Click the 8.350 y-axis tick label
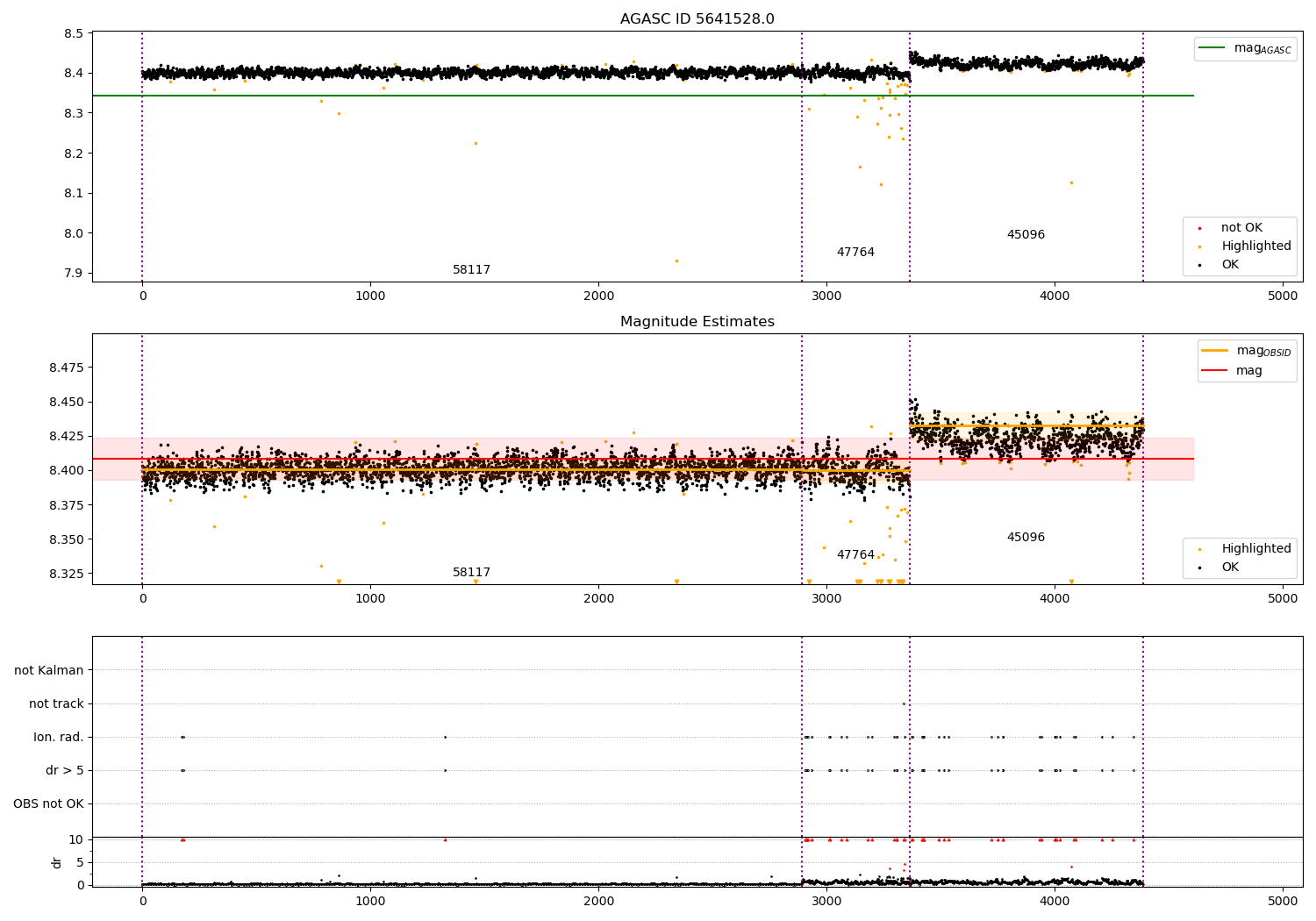The image size is (1316, 921). pos(67,540)
